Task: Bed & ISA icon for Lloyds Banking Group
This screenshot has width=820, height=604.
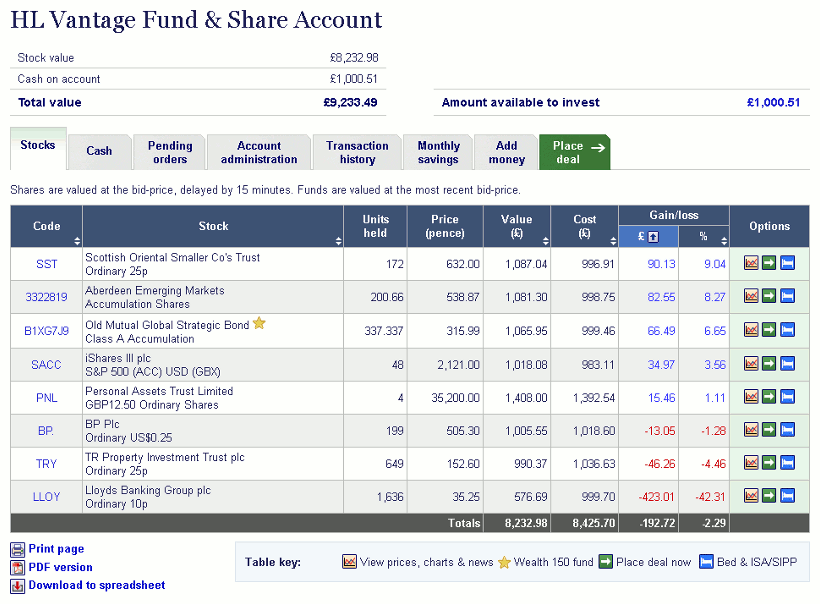Action: click(787, 495)
